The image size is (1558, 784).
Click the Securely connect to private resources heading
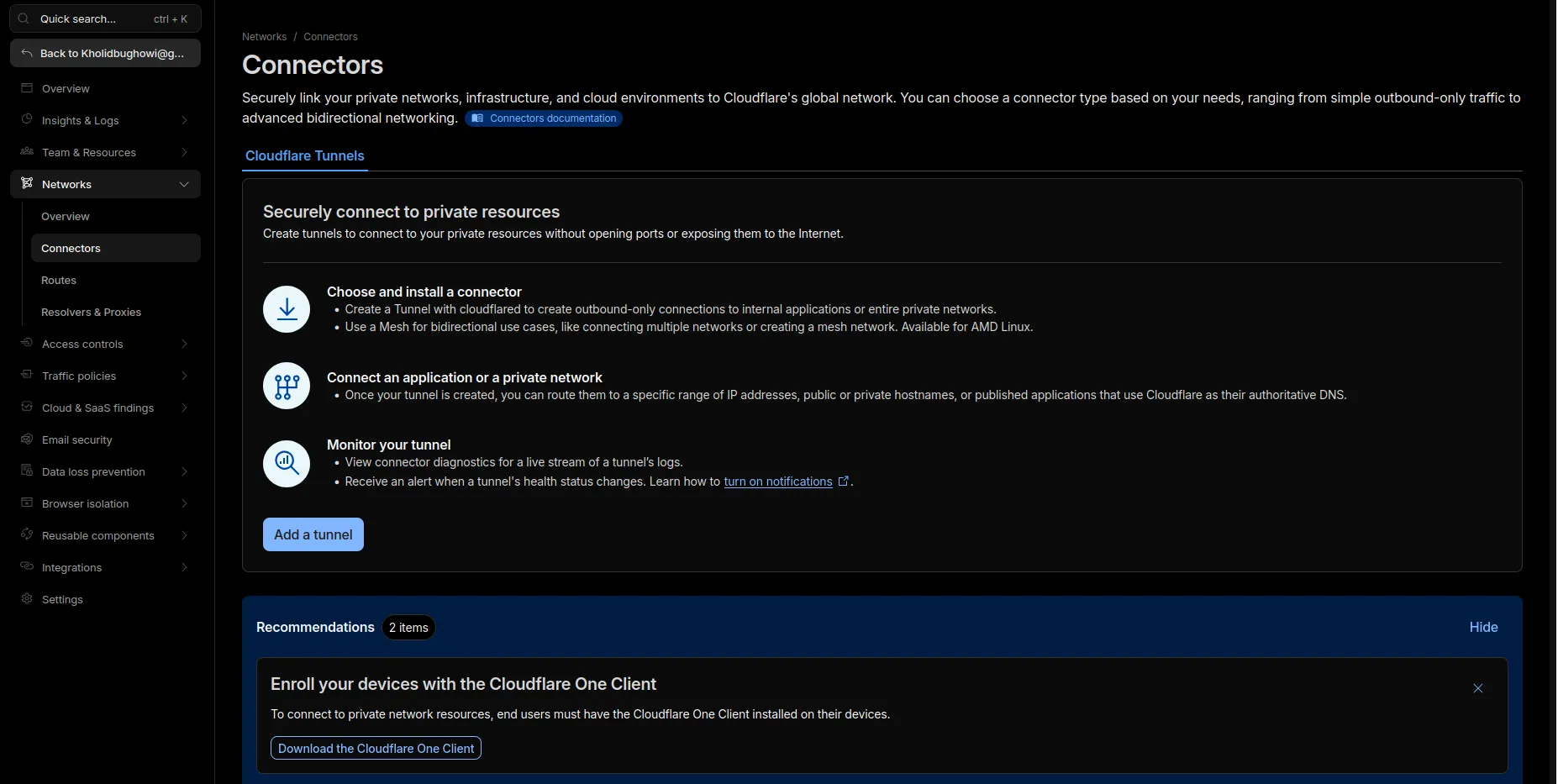411,212
